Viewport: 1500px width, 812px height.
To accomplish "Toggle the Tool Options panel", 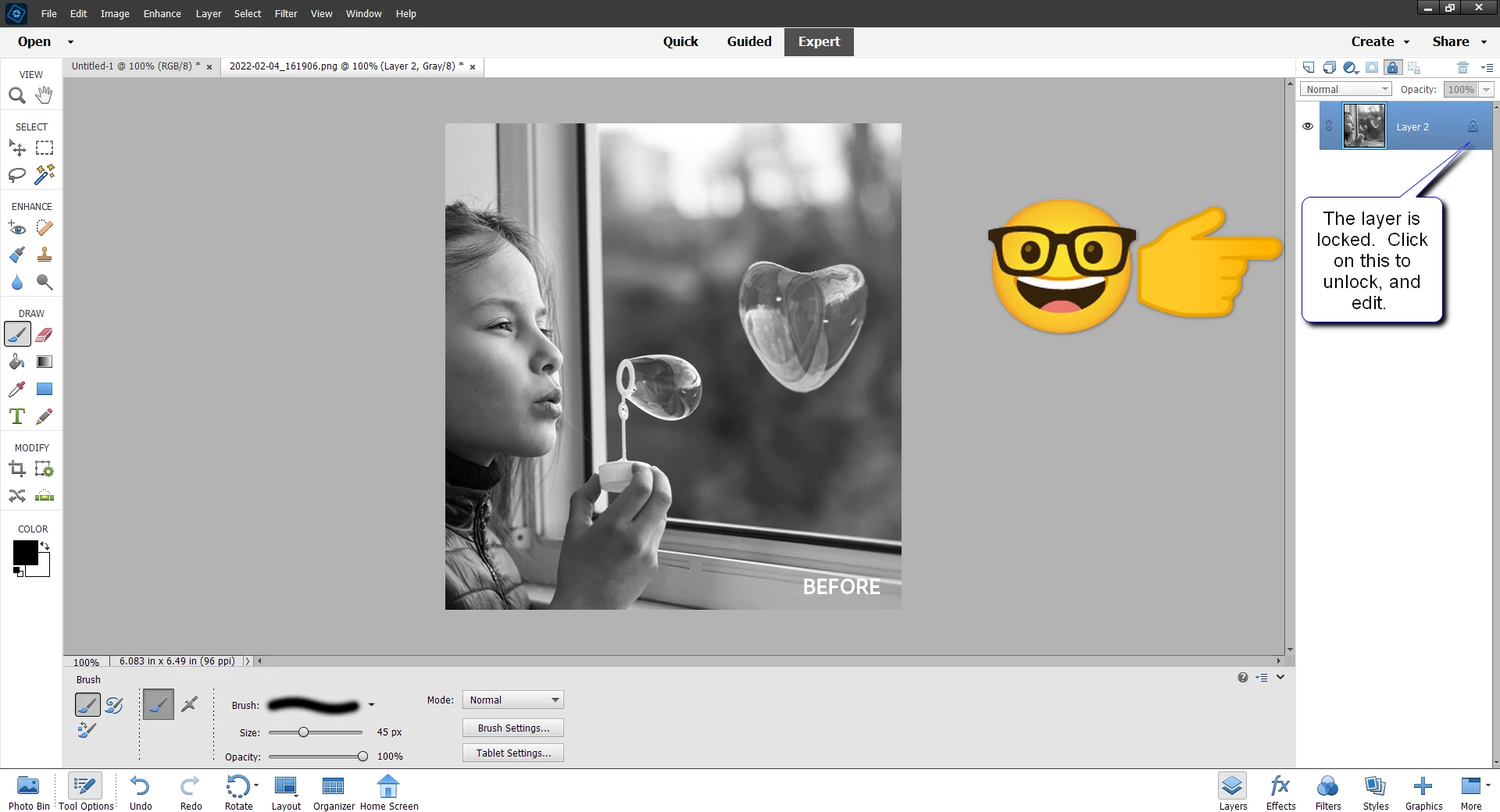I will tap(86, 792).
